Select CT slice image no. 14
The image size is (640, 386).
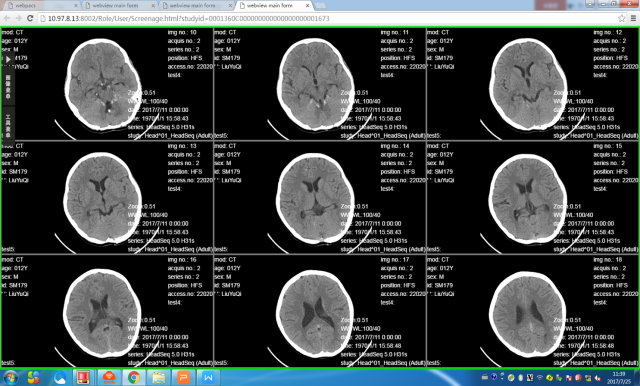tap(320, 197)
